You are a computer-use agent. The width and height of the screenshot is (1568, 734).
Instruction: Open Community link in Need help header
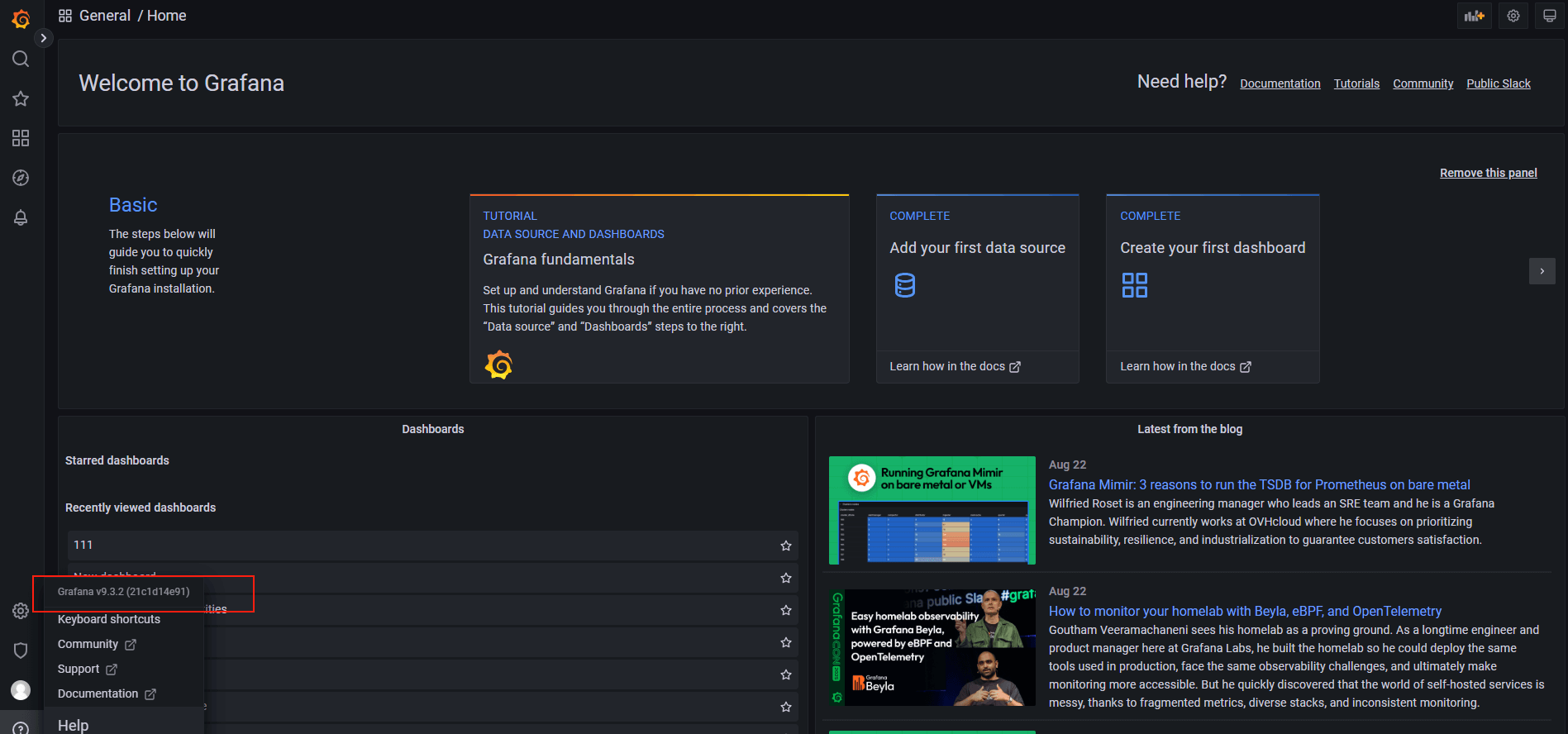(1423, 83)
